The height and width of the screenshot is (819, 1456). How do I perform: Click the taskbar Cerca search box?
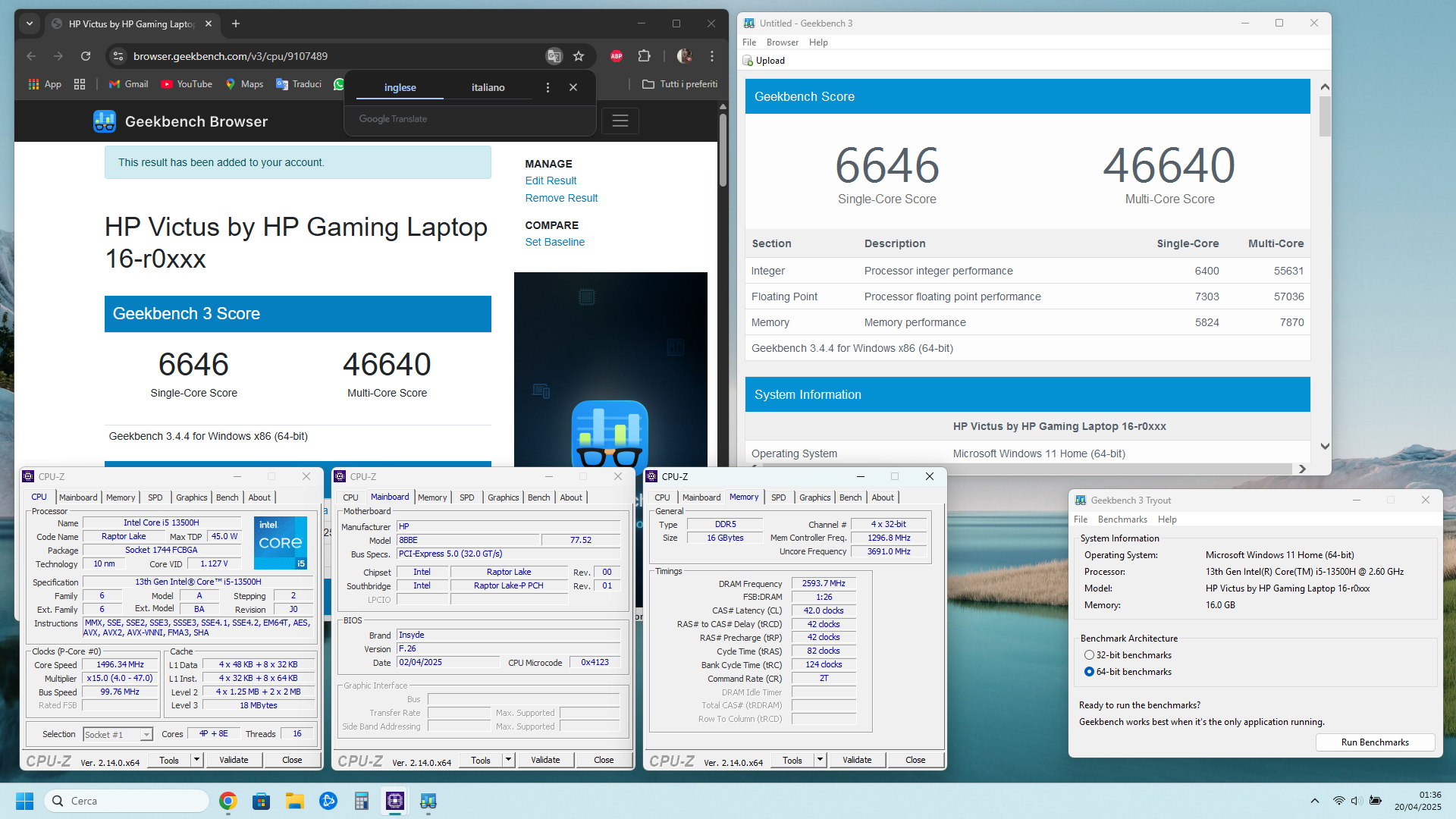[127, 801]
